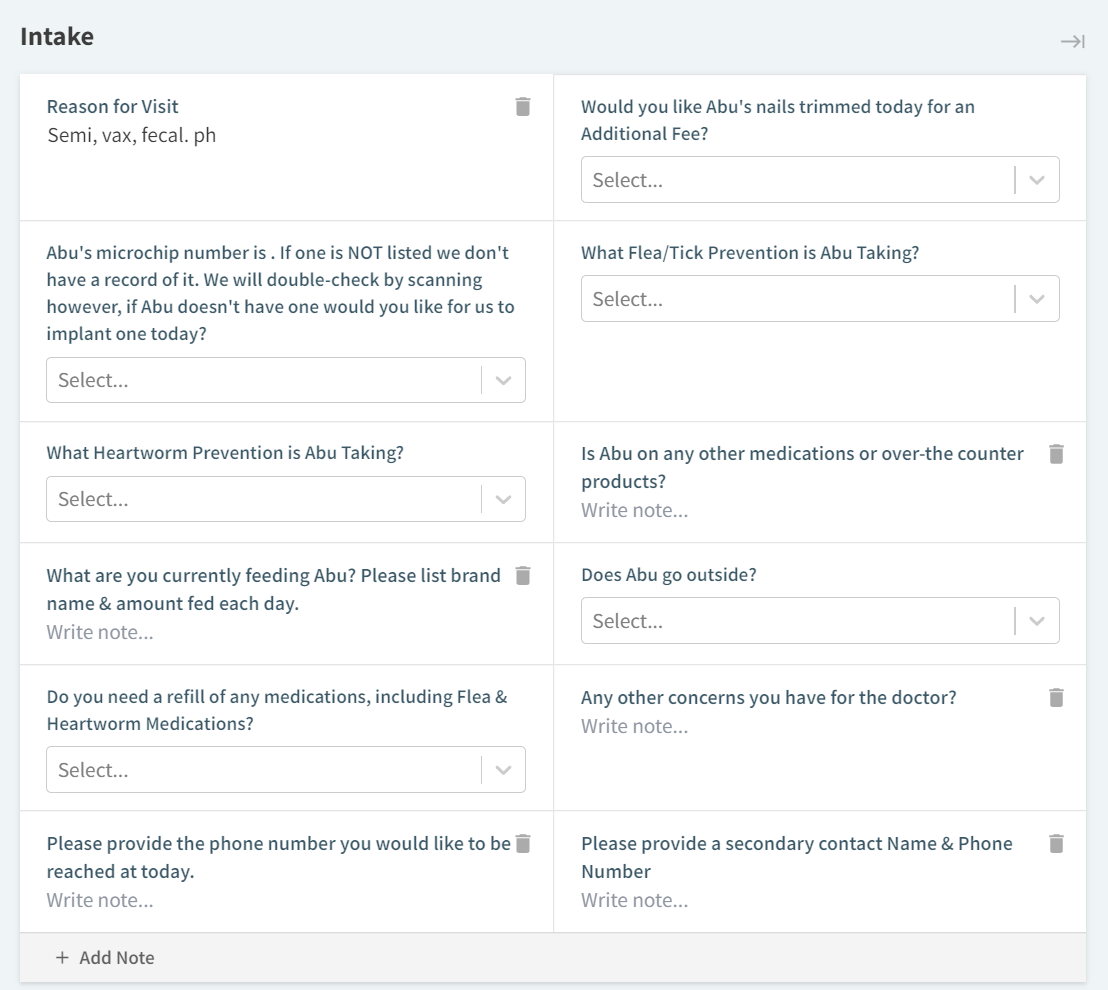Write a note for other medications
This screenshot has height=990, width=1108.
pos(635,511)
